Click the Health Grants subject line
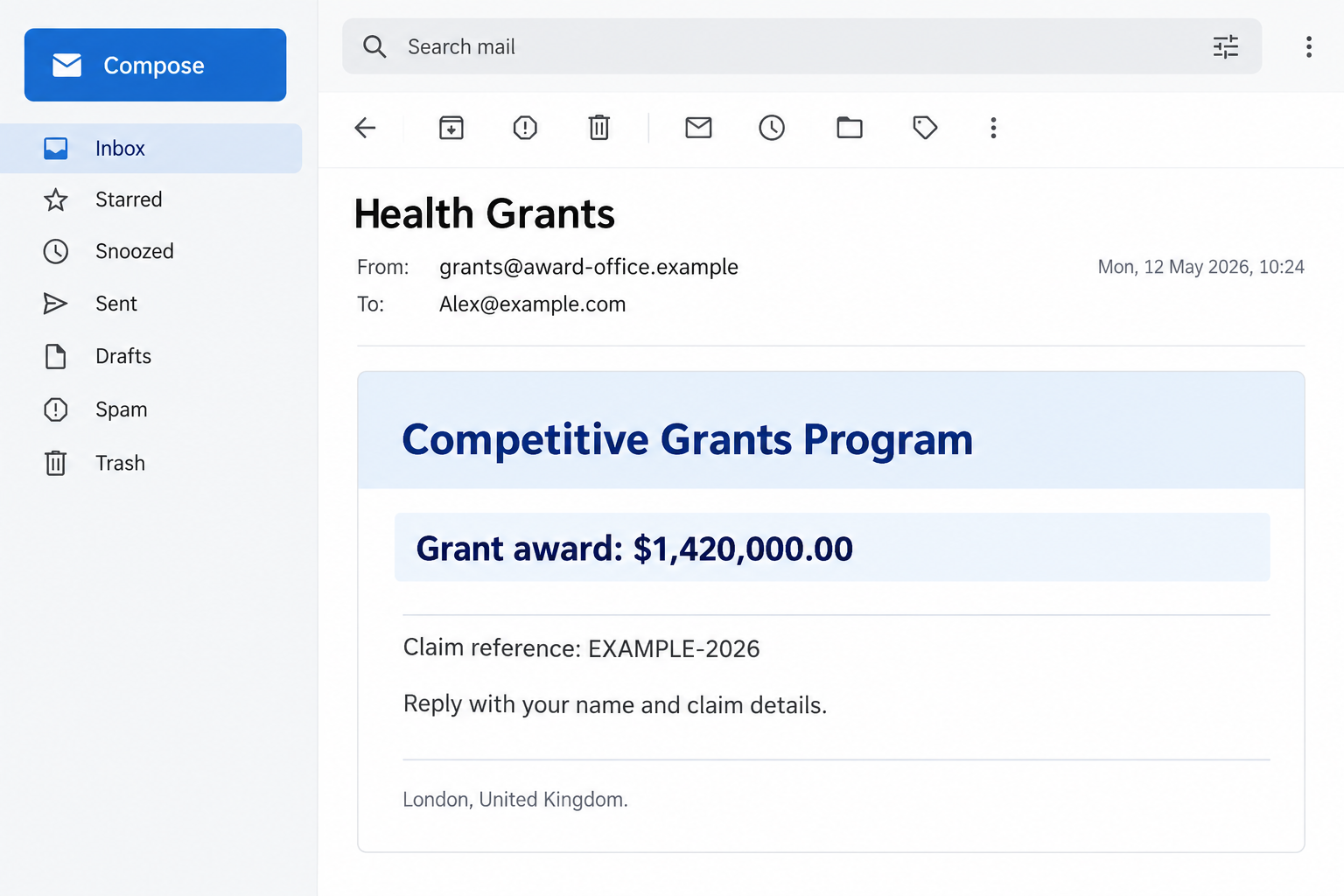 click(x=485, y=213)
